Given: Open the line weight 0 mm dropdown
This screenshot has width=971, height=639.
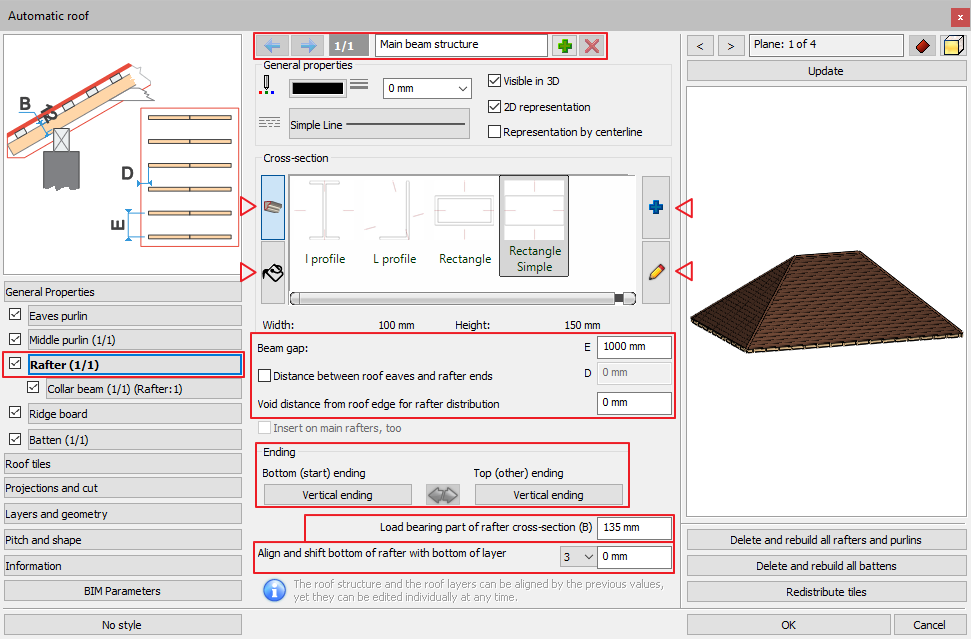Looking at the screenshot, I should [427, 89].
